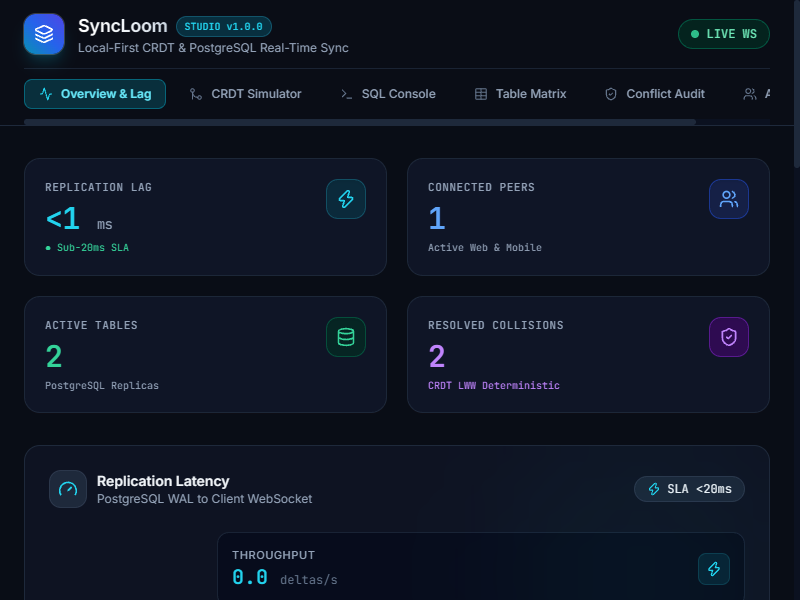Click the shield icon next to Conflict Audit
This screenshot has width=800, height=600.
611,94
